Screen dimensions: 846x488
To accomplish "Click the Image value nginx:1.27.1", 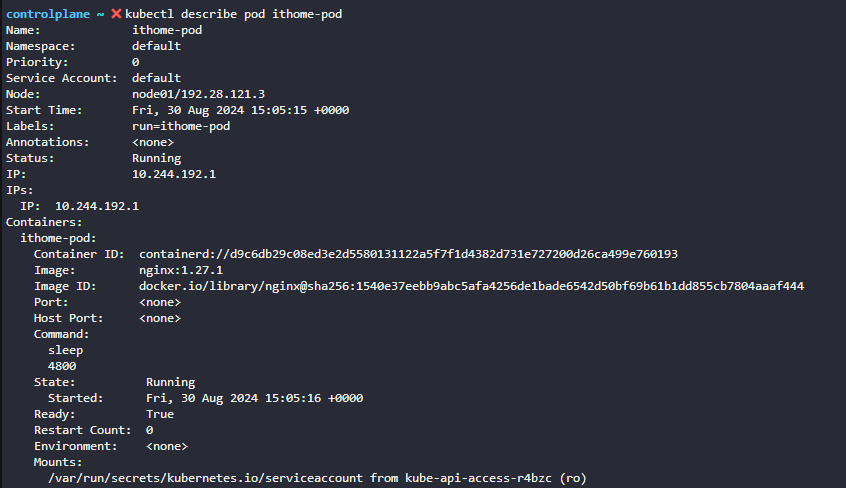I will tap(181, 270).
